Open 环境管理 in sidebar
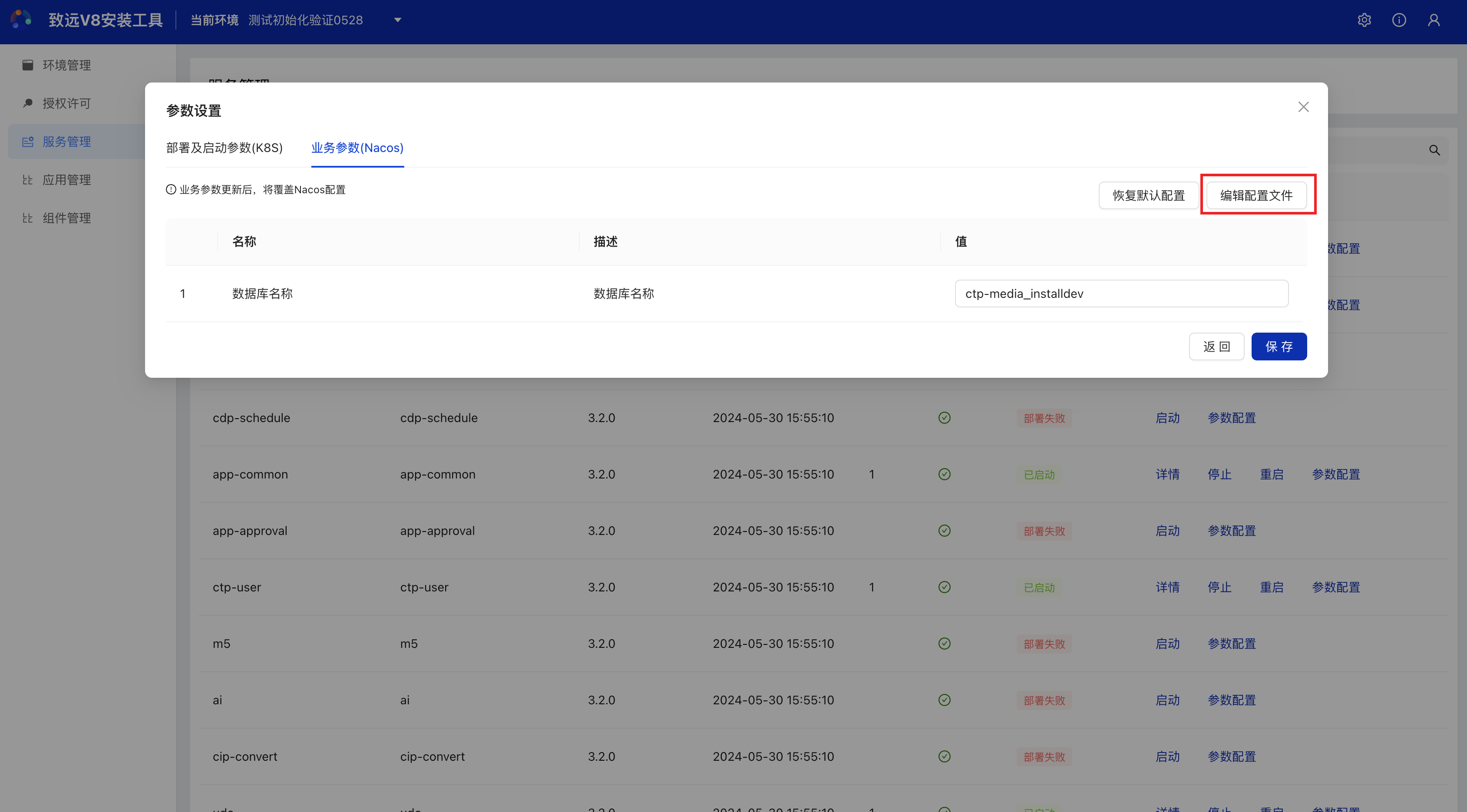1467x812 pixels. 66,65
